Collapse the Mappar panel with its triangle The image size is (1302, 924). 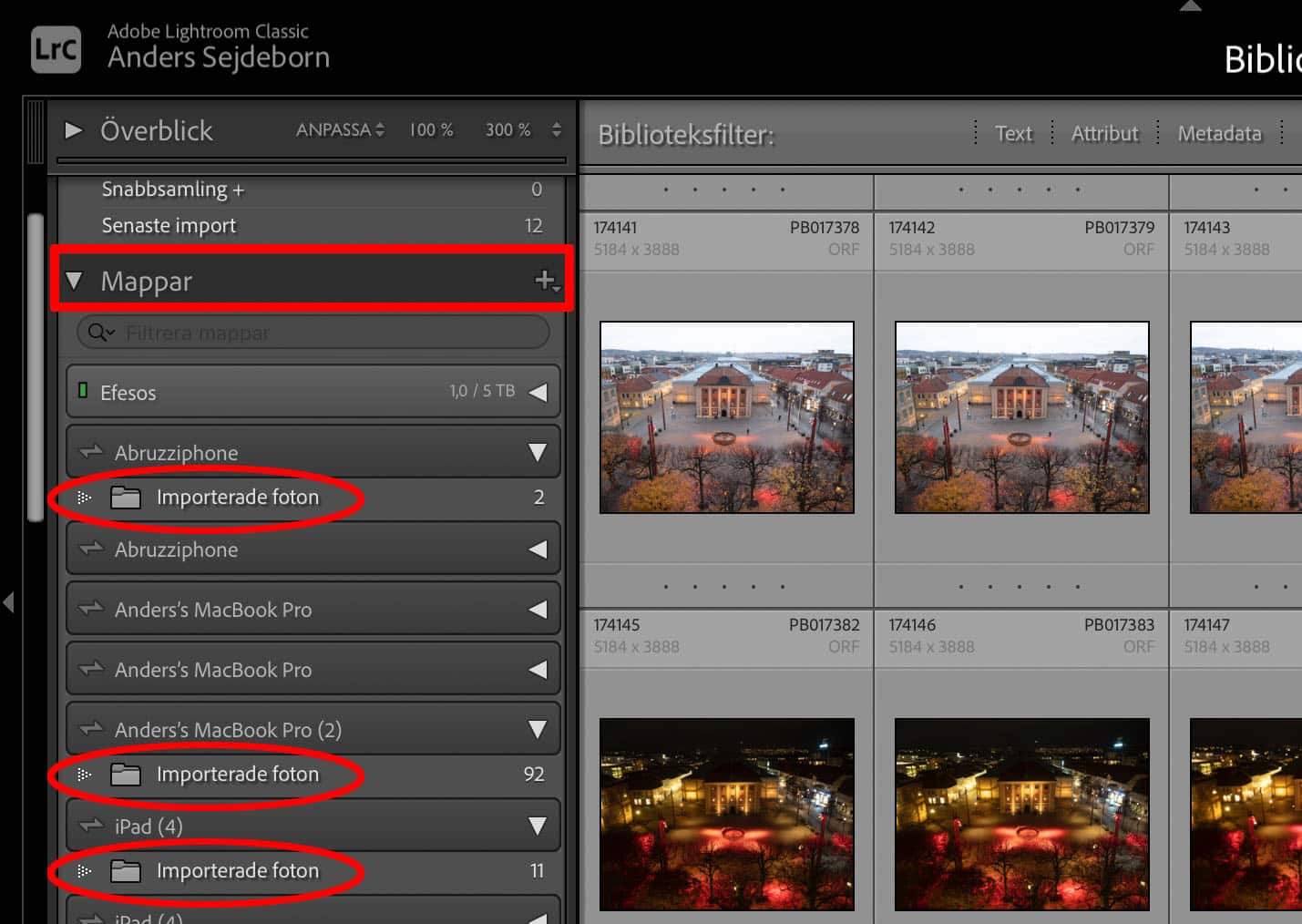tap(75, 281)
